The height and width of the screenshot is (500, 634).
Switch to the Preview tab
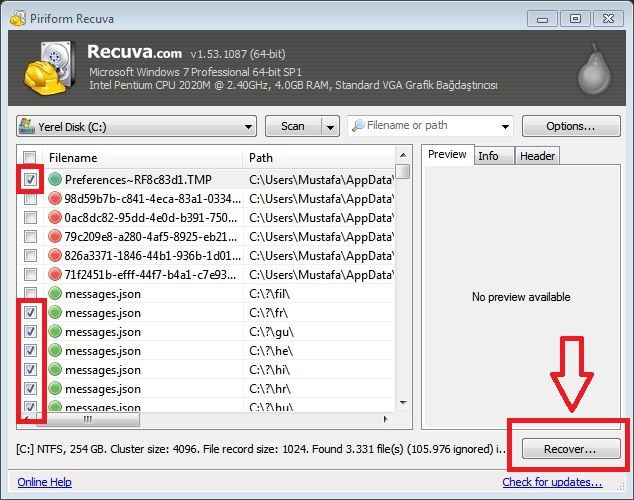pos(447,154)
